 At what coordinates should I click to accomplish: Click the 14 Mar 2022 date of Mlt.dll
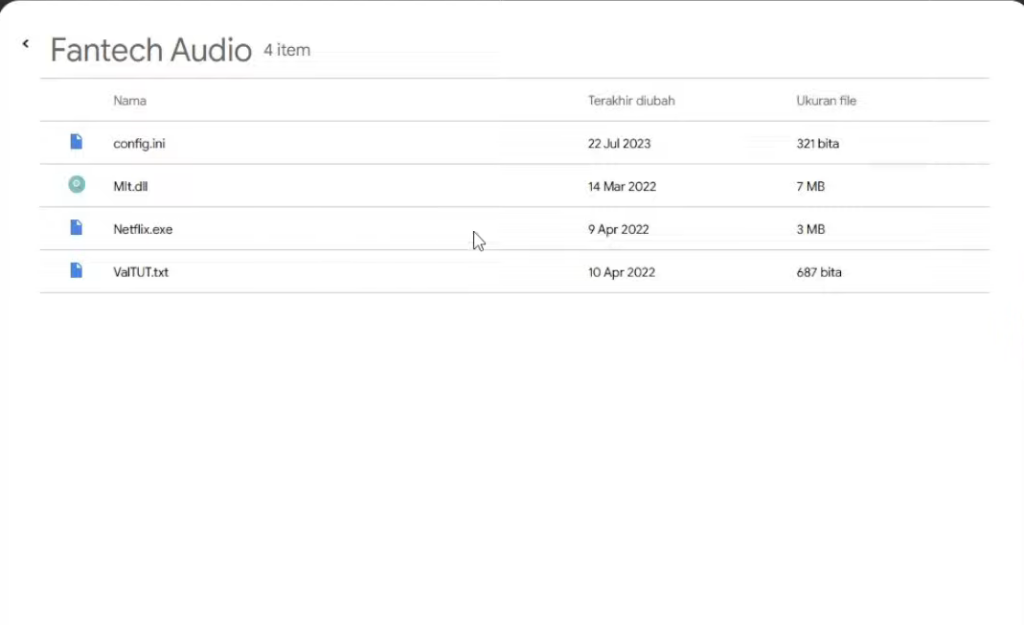[x=622, y=186]
